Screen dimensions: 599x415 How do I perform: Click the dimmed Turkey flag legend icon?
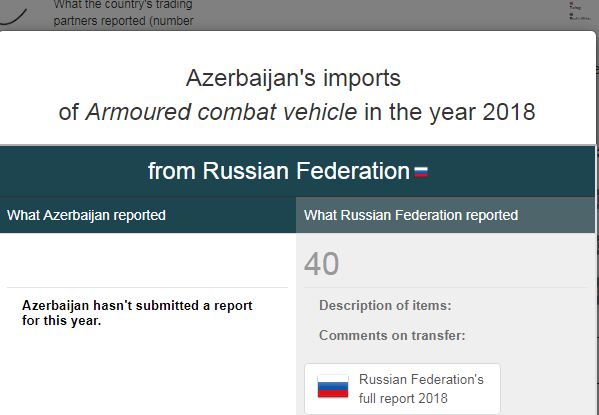click(571, 3)
